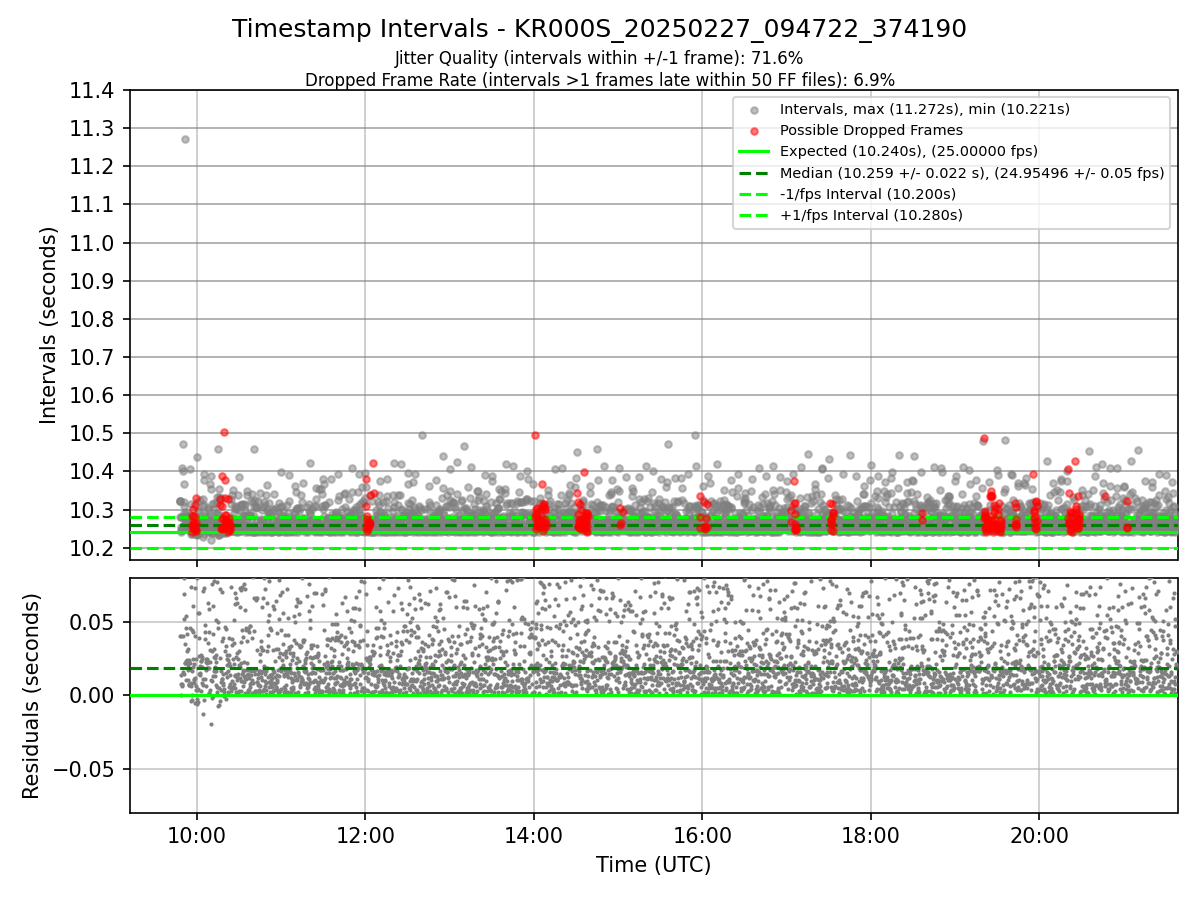Click legend entry 'Possible Dropped Frames'
Viewport: 1200px width, 900px height.
pyautogui.click(x=871, y=130)
